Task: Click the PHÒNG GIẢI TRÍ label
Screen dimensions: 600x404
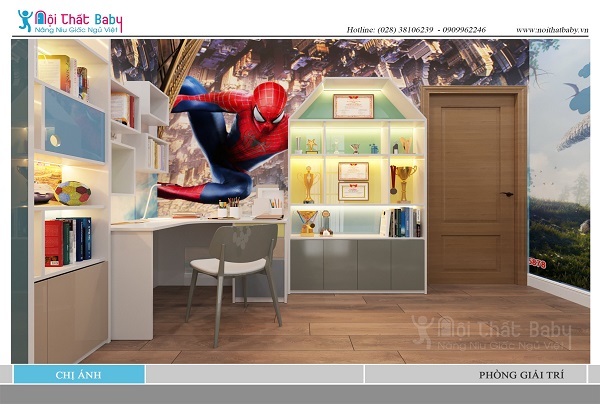Action: coord(521,375)
